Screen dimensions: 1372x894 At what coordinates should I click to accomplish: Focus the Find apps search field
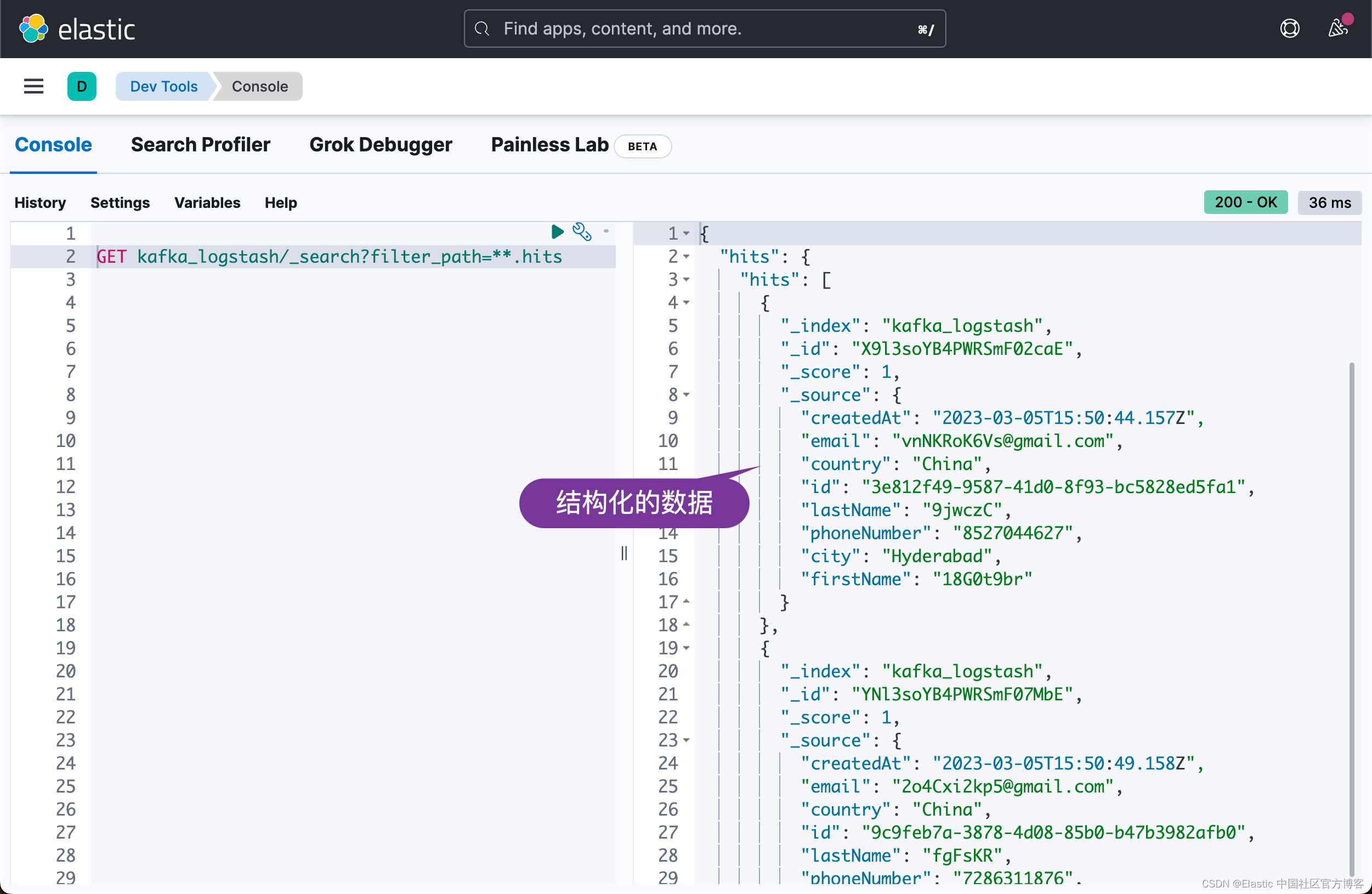(705, 29)
